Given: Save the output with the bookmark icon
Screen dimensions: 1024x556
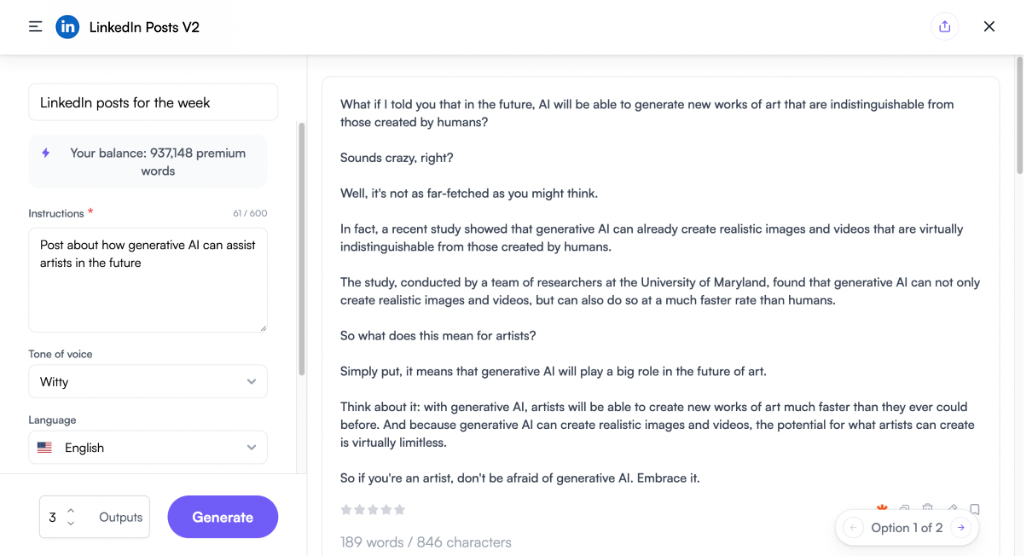Looking at the screenshot, I should 974,509.
